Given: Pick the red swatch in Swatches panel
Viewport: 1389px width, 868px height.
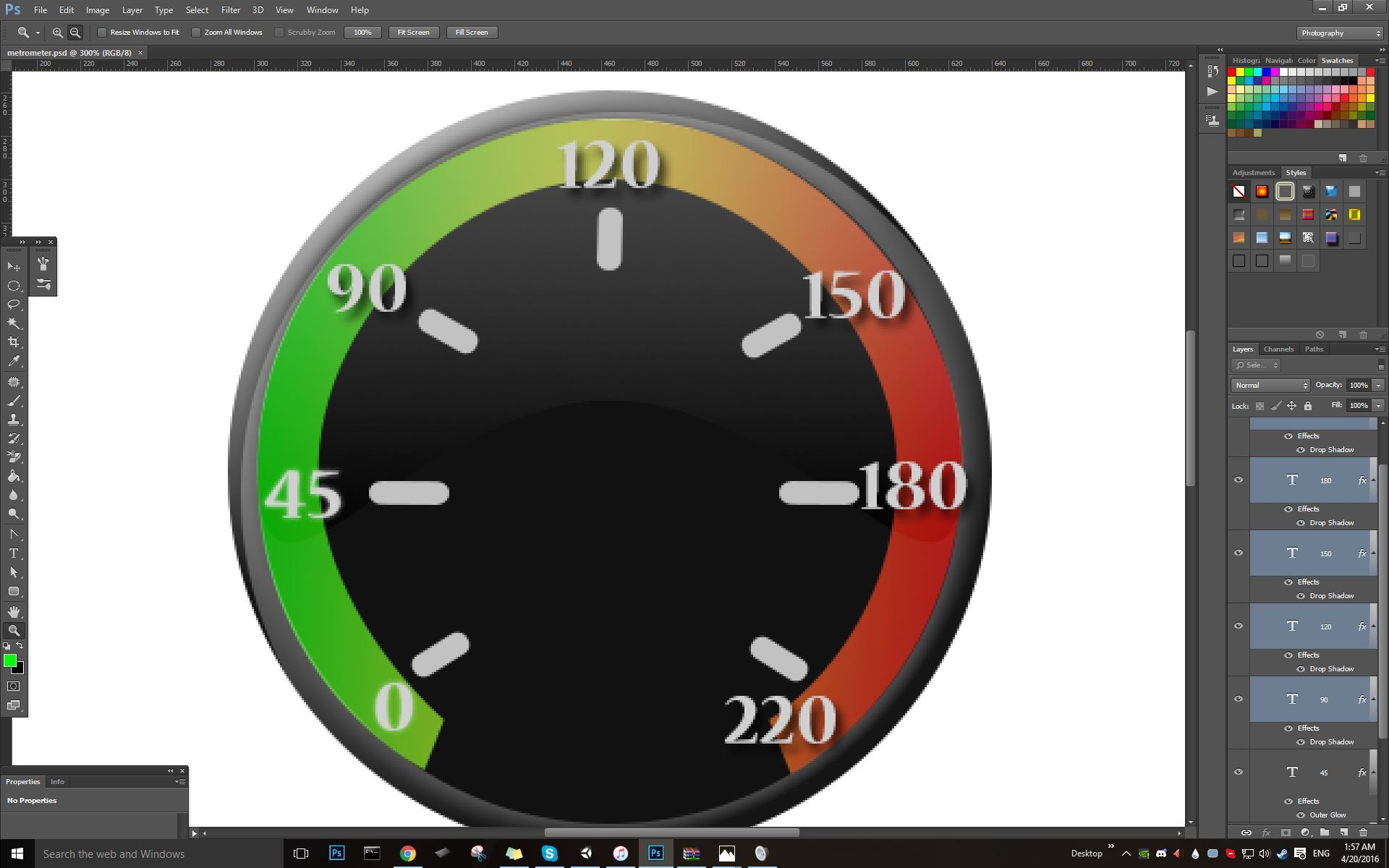Looking at the screenshot, I should 1232,72.
